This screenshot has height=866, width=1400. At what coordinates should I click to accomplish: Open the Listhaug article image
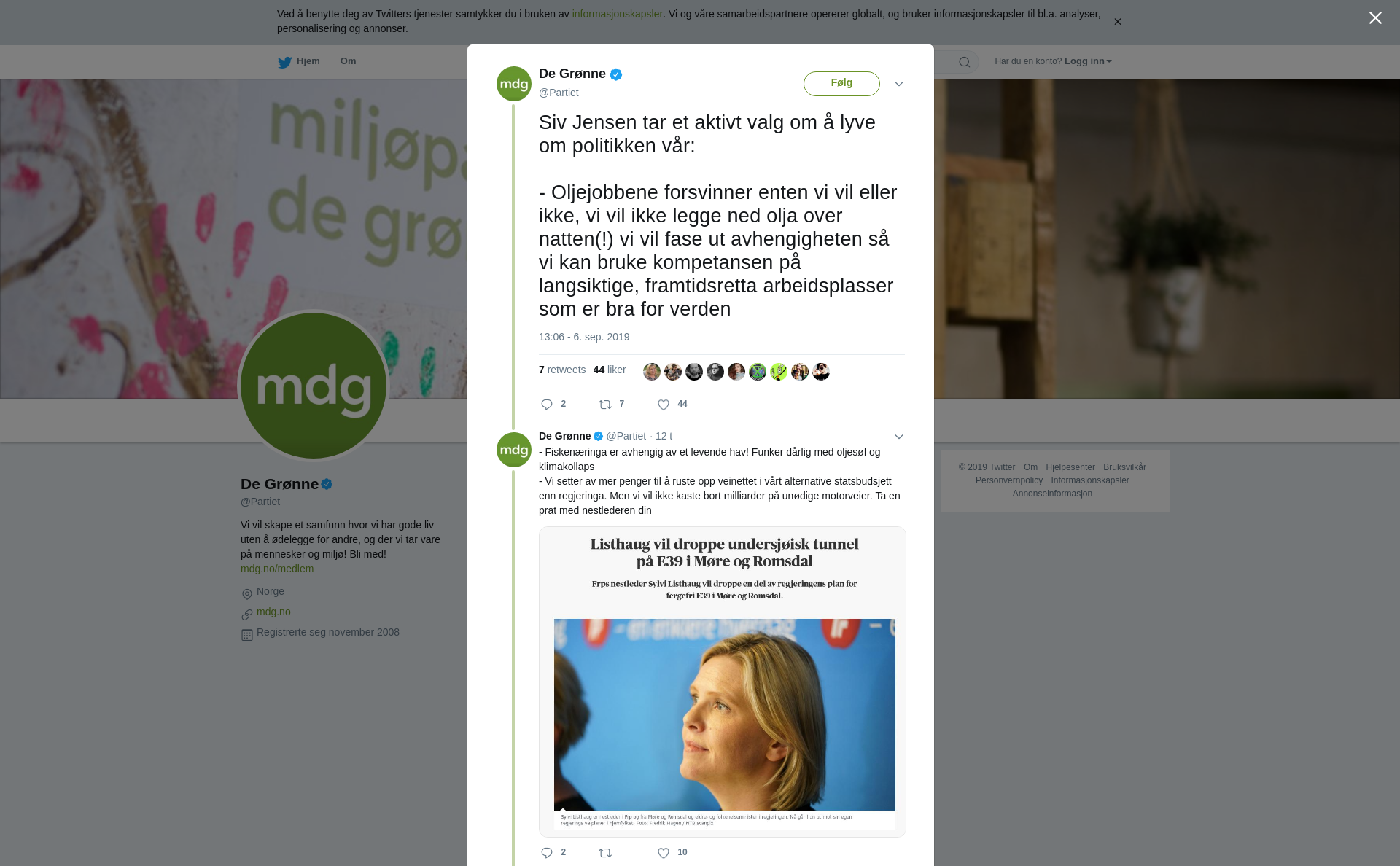pos(723,682)
